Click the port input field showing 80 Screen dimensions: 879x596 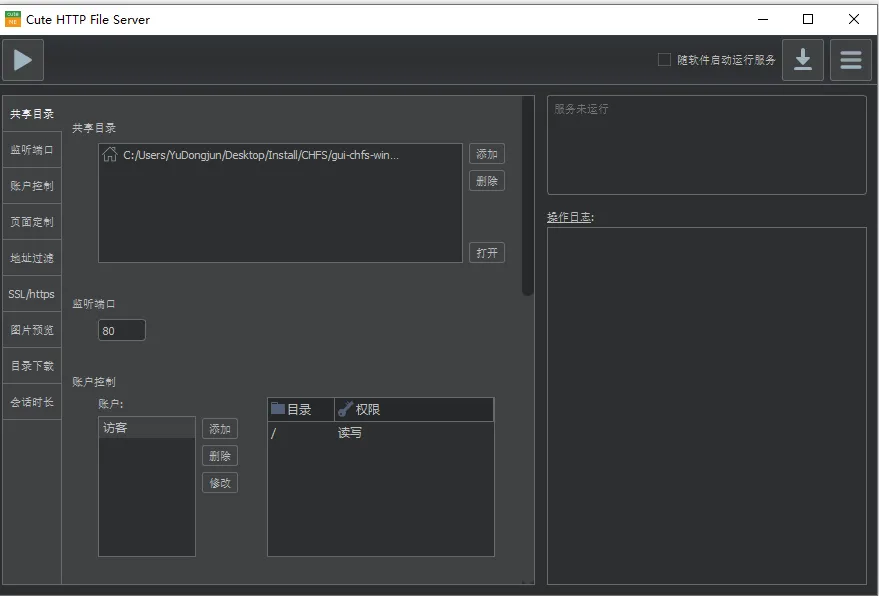click(122, 330)
